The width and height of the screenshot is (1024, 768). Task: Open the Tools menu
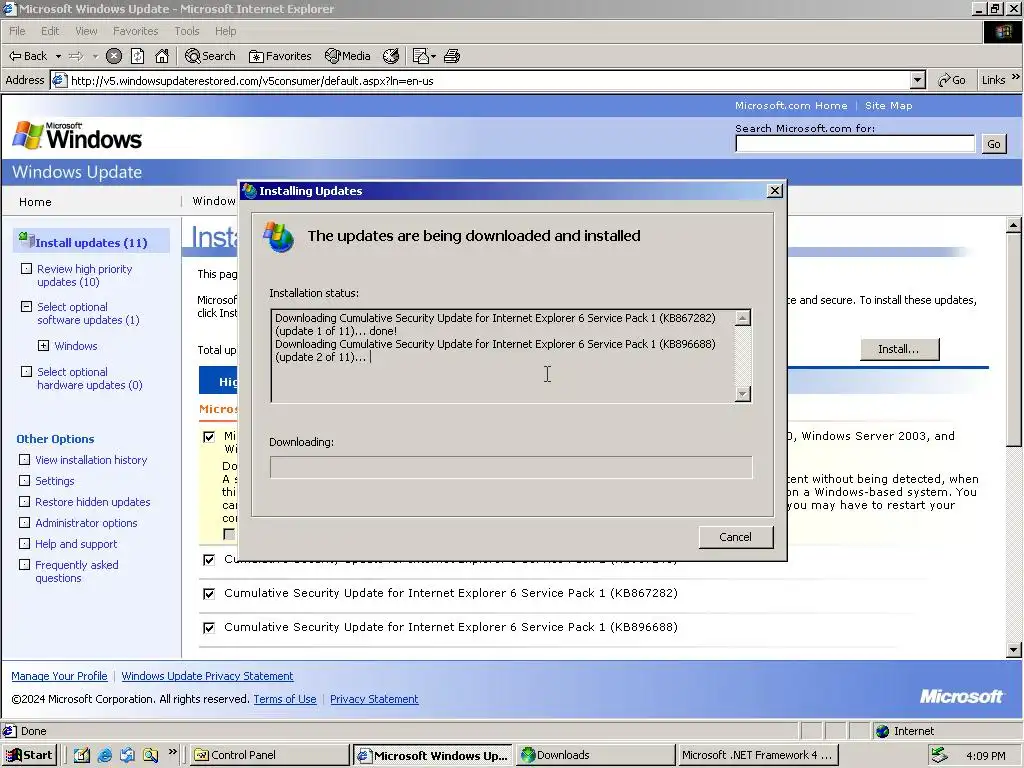coord(186,31)
